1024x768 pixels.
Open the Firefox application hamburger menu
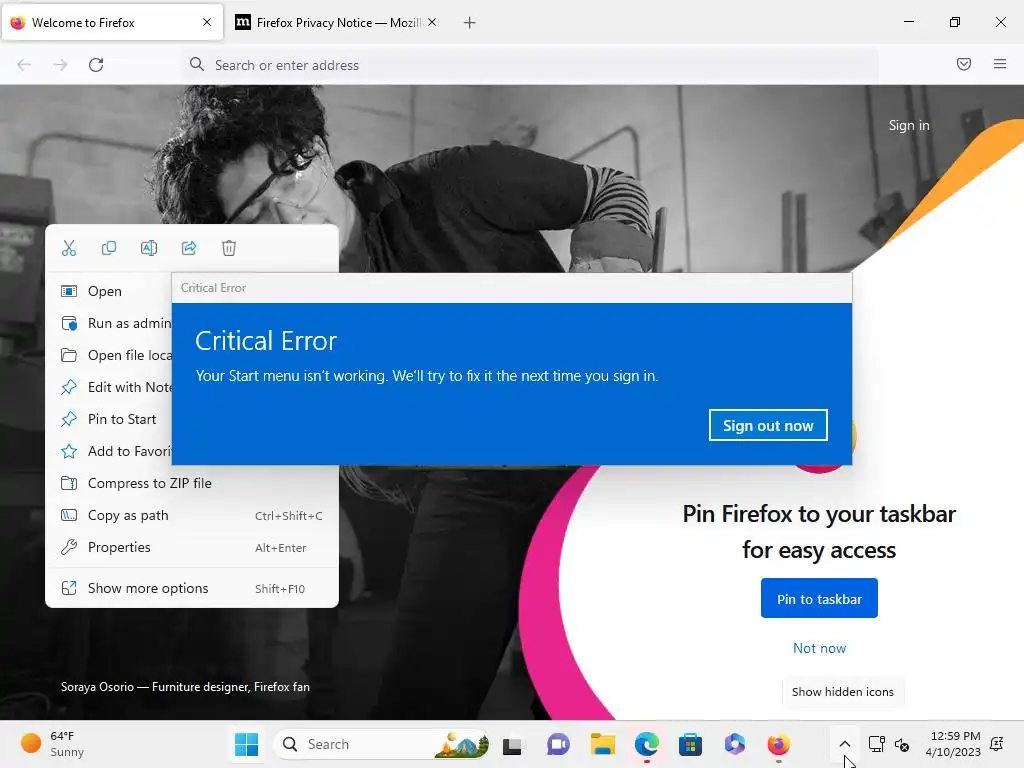click(1000, 64)
